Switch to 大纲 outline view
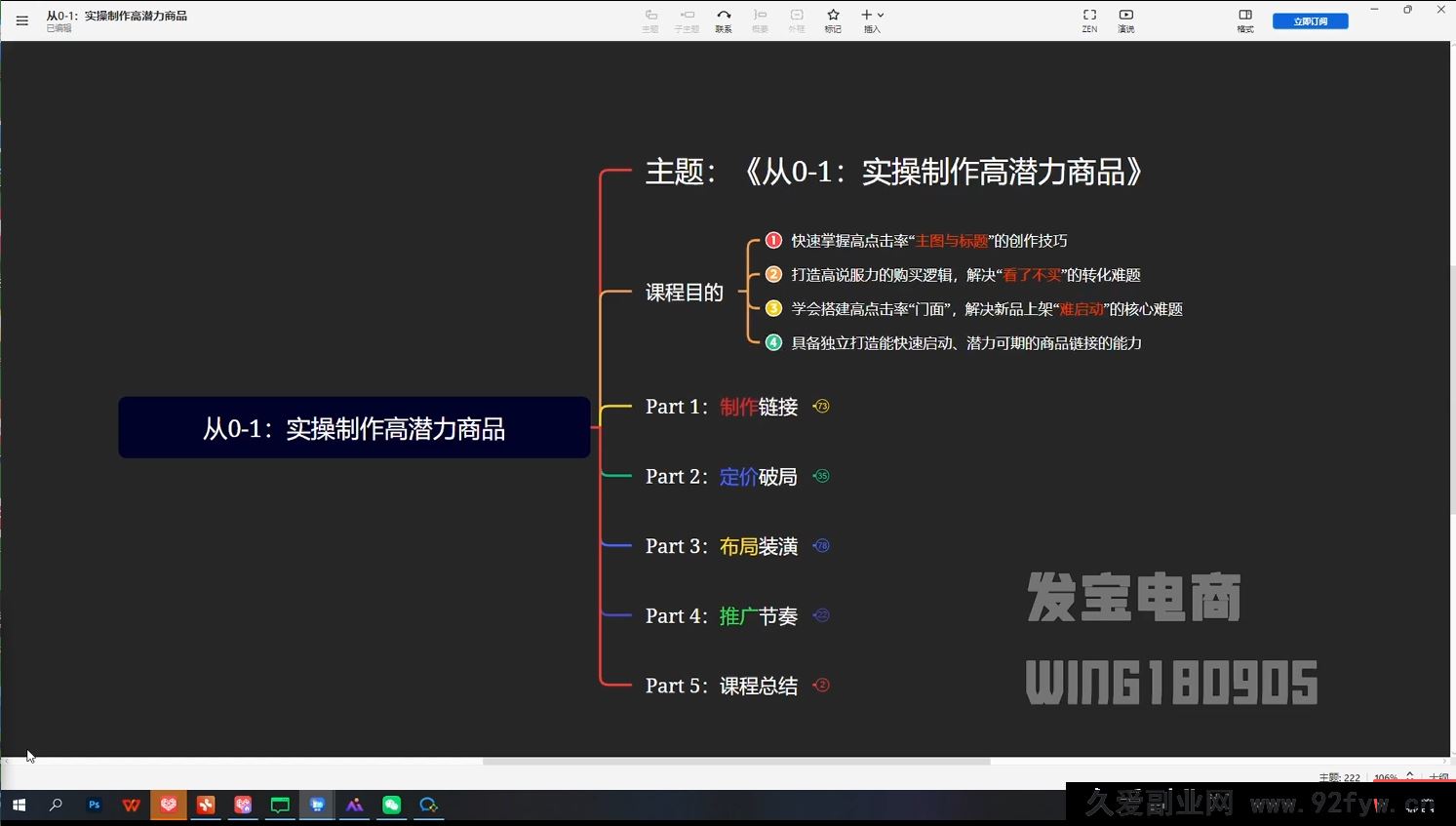The image size is (1456, 826). [x=1438, y=777]
